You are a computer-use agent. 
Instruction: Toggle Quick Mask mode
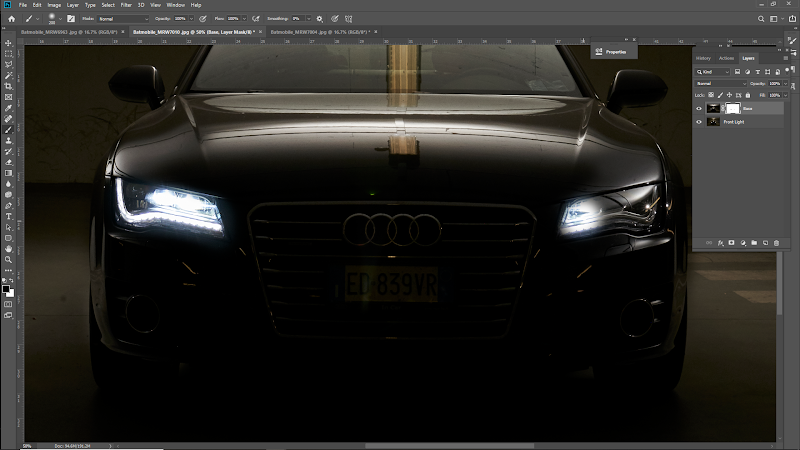click(8, 305)
